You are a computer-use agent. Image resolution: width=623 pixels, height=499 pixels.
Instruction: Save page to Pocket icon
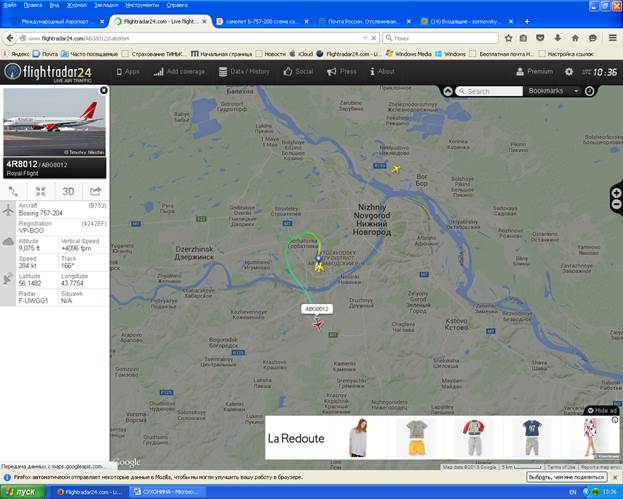540,38
